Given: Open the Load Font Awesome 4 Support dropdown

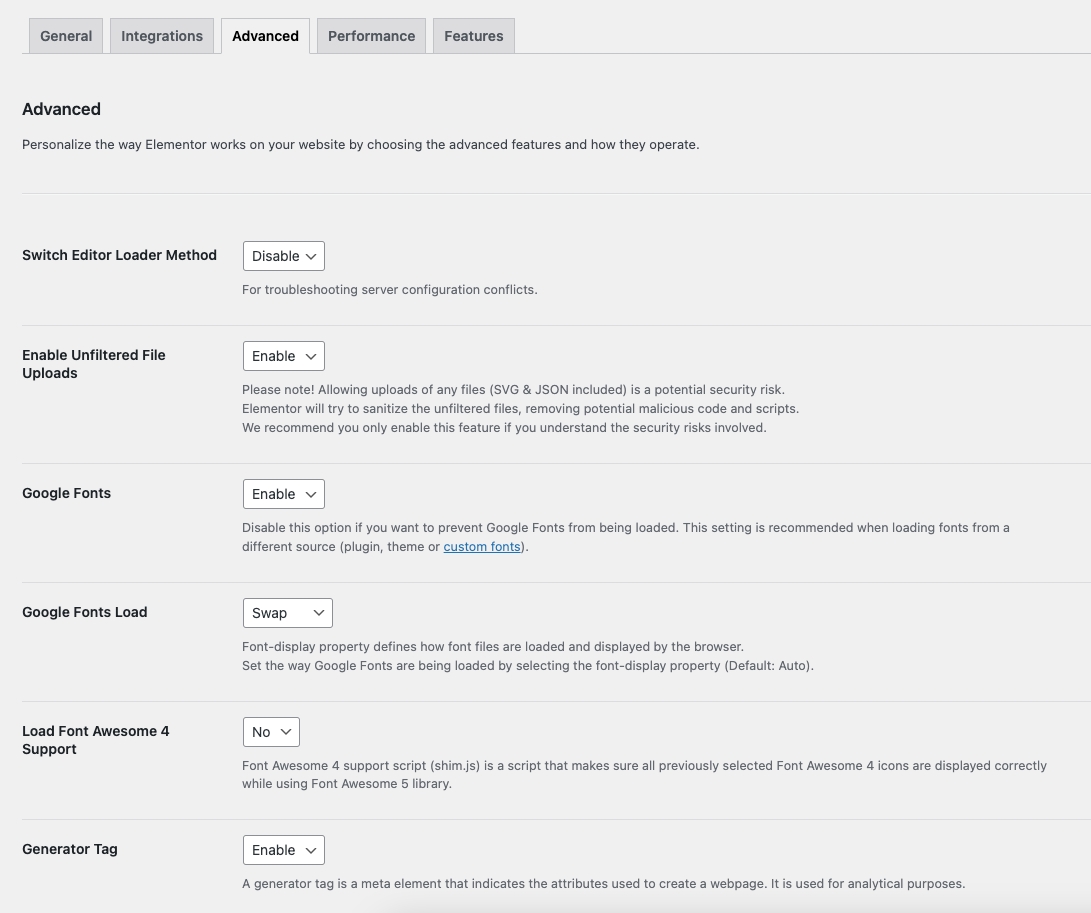Looking at the screenshot, I should coord(271,732).
